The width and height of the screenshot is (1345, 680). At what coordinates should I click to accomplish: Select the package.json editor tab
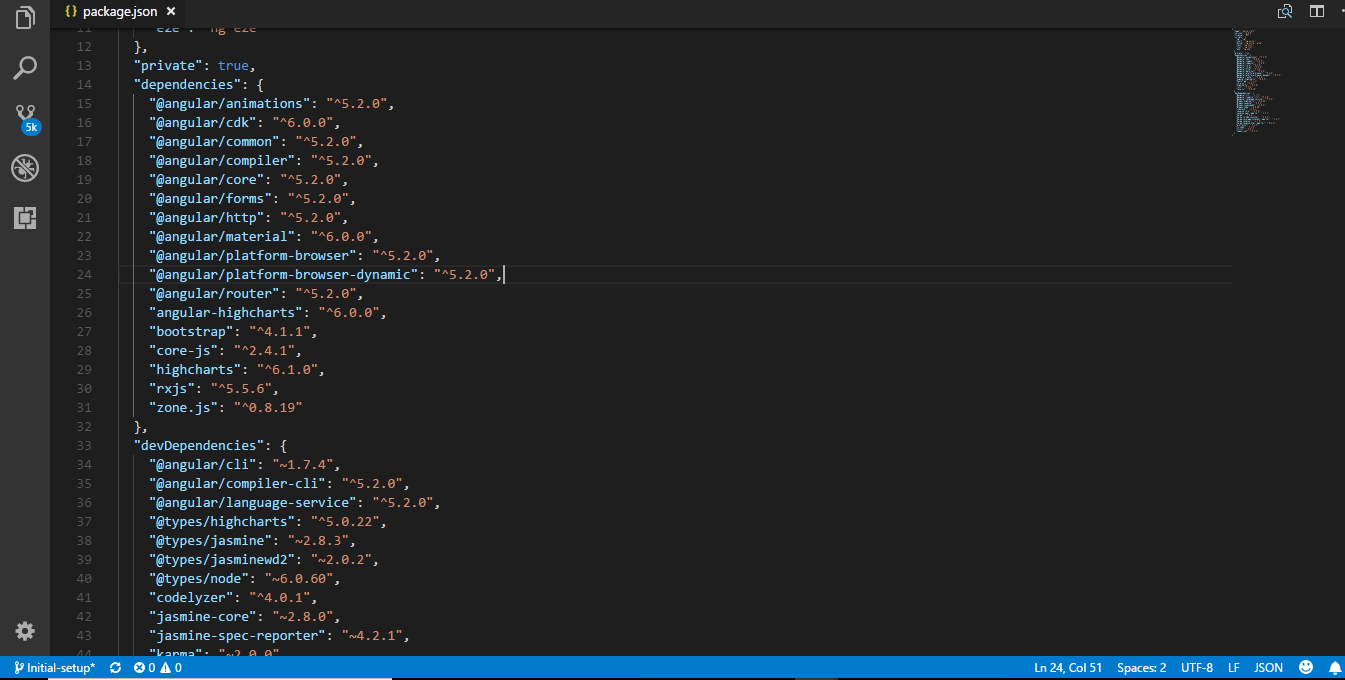coord(119,11)
